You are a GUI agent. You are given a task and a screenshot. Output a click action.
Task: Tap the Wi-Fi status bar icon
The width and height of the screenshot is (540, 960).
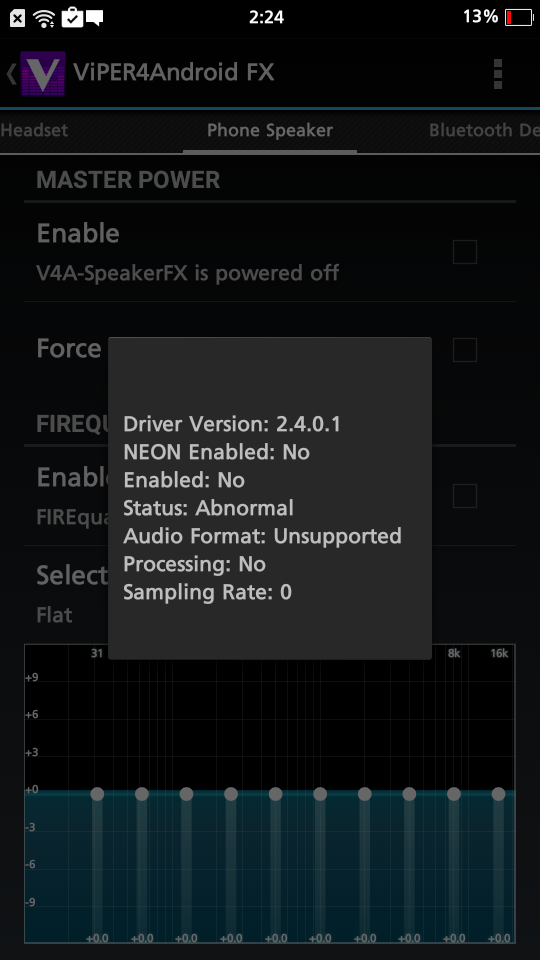(44, 17)
